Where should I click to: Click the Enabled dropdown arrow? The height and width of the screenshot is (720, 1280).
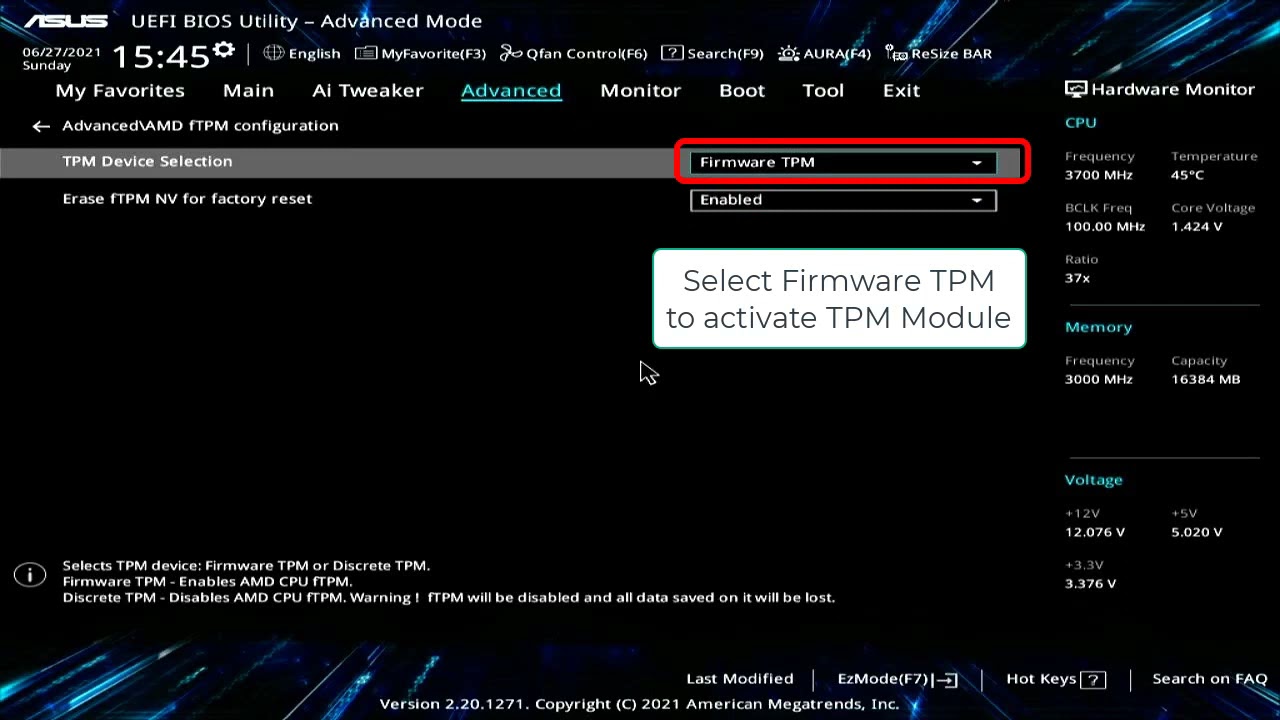click(977, 200)
